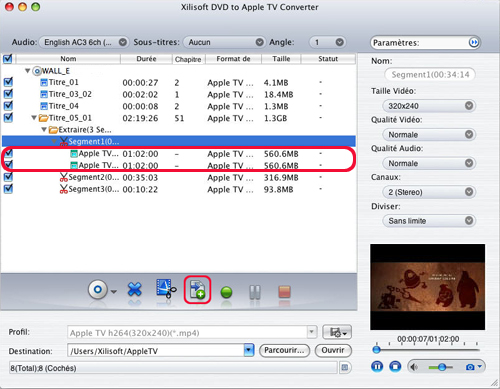Click the preview seek slider handle
Image resolution: width=500 pixels, height=389 pixels.
point(376,350)
